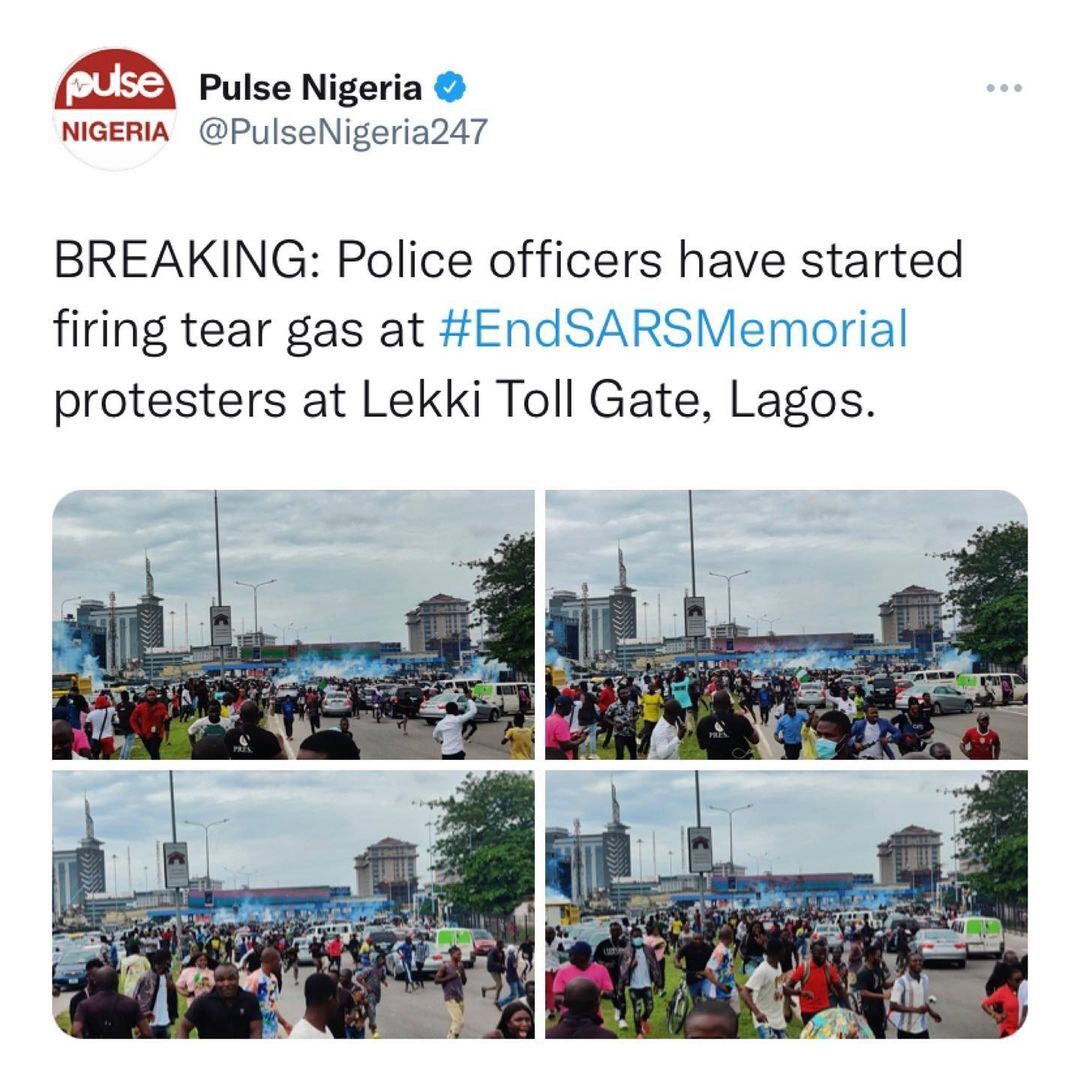The height and width of the screenshot is (1080, 1080).
Task: Click the white-shirted running man in first photo
Action: pyautogui.click(x=454, y=729)
